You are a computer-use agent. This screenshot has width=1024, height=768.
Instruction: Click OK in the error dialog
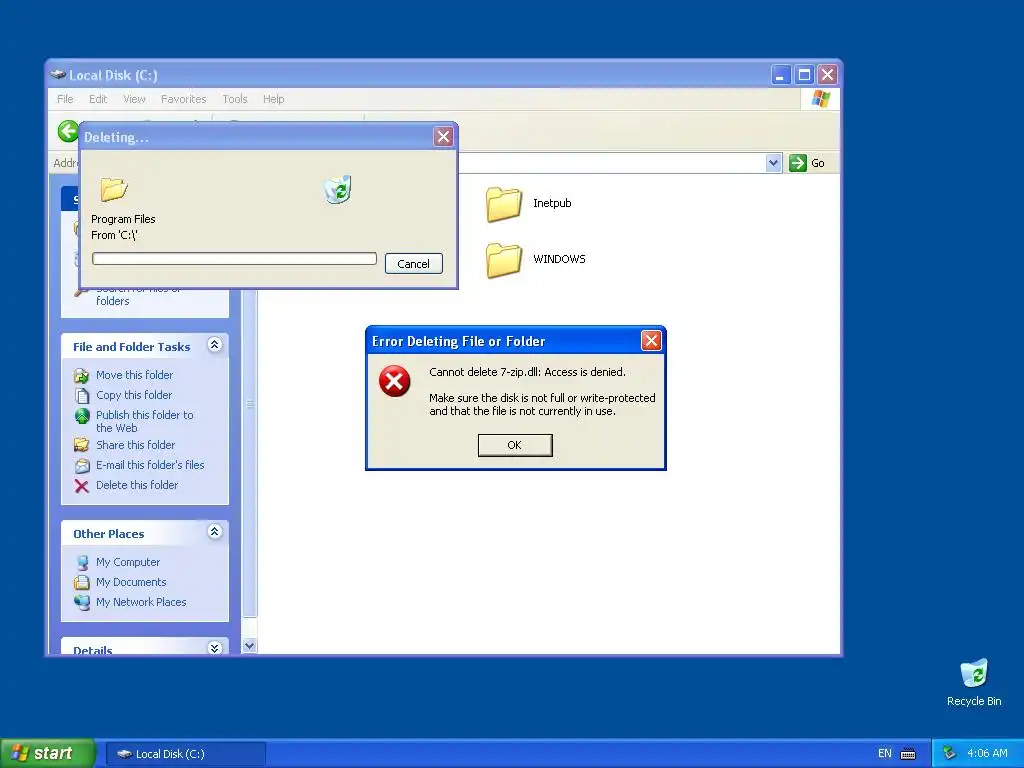pos(515,445)
